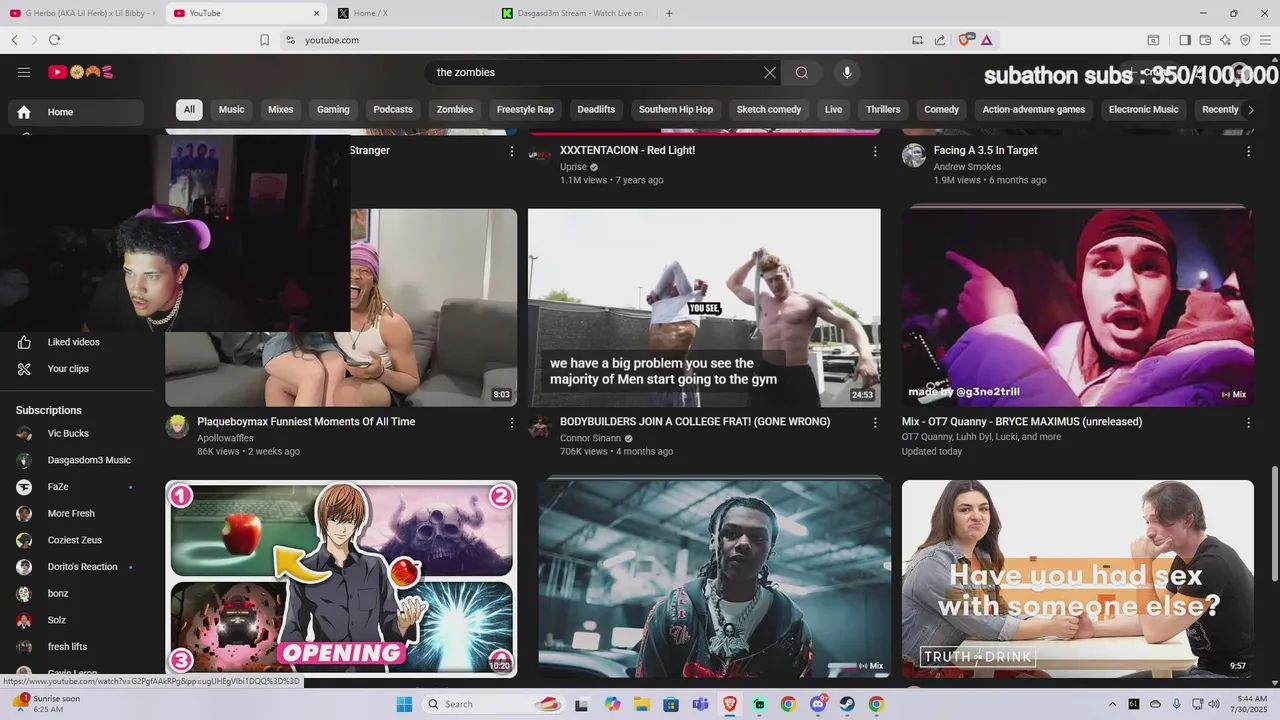
Task: Start voice search with the microphone icon
Action: point(847,72)
